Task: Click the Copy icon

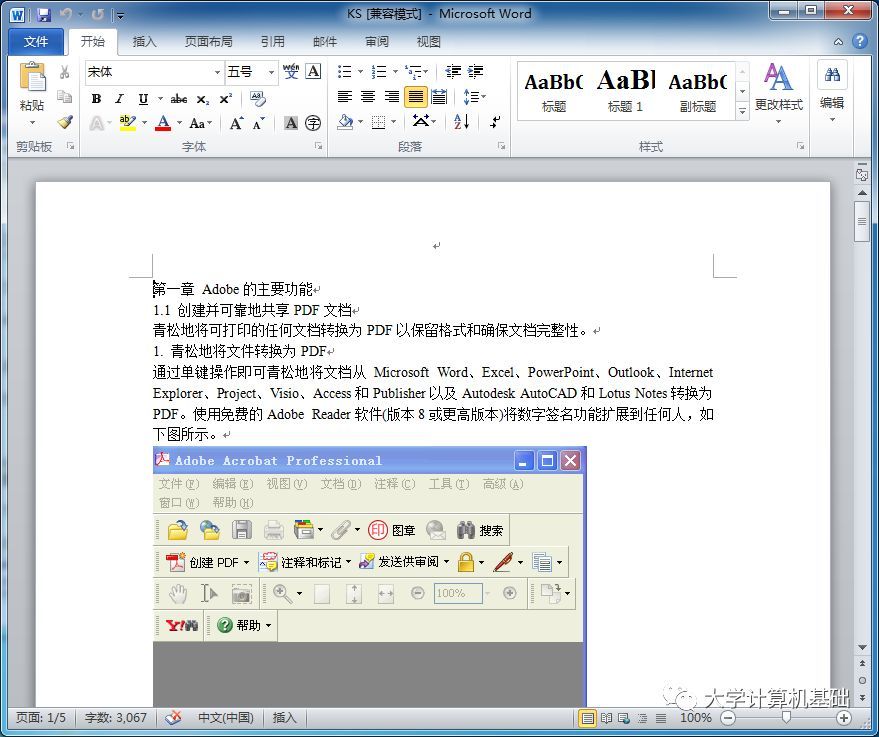Action: (64, 96)
